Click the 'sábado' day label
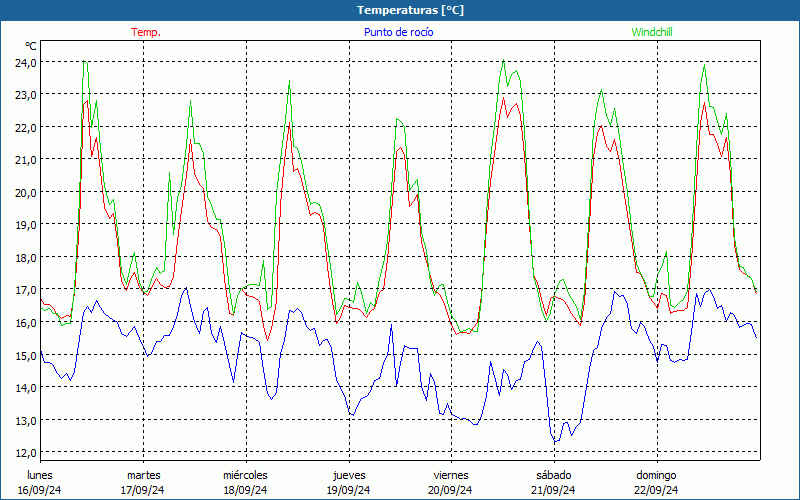The image size is (800, 500). (554, 475)
